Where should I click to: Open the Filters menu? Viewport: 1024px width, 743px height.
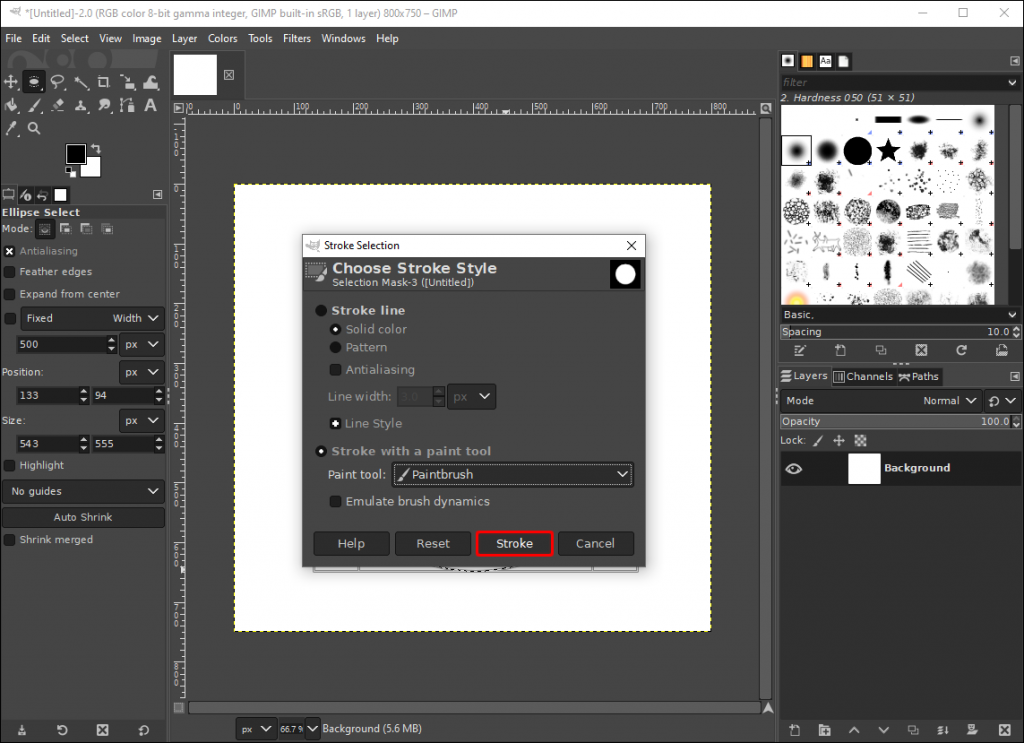pos(297,38)
